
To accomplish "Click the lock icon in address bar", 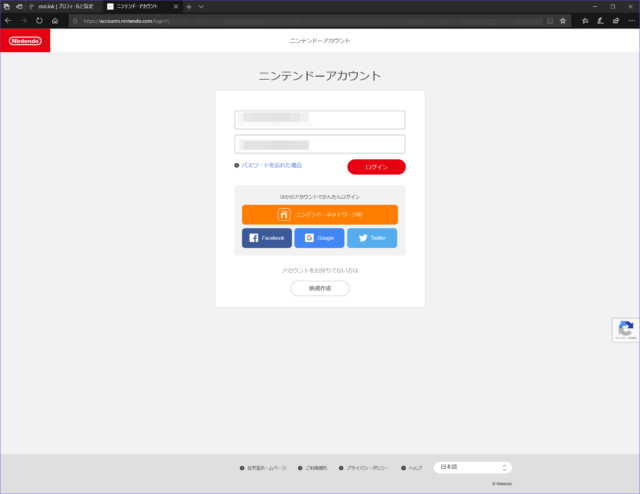I will [76, 21].
